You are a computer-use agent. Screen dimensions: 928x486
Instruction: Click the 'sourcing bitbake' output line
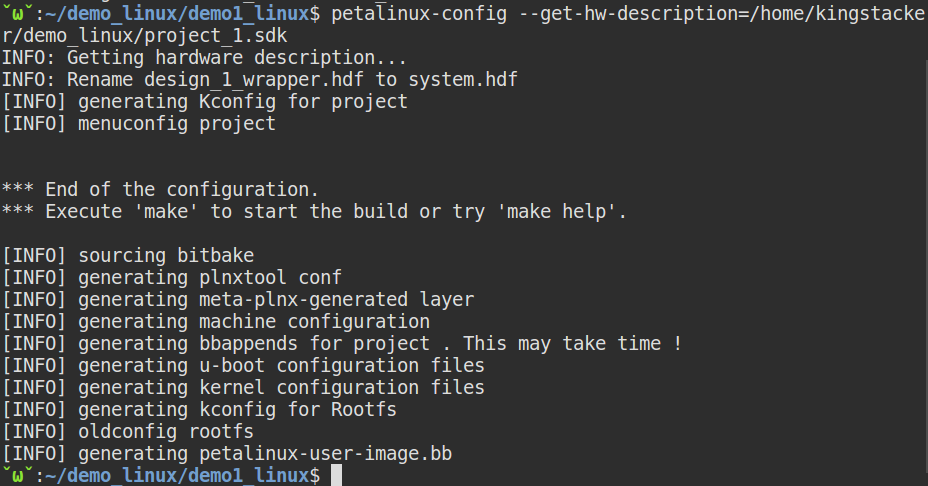pos(128,256)
